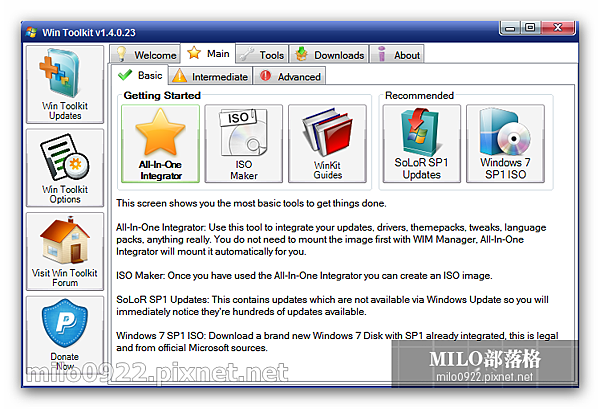
Task: Switch to the Tools tab
Action: point(262,55)
